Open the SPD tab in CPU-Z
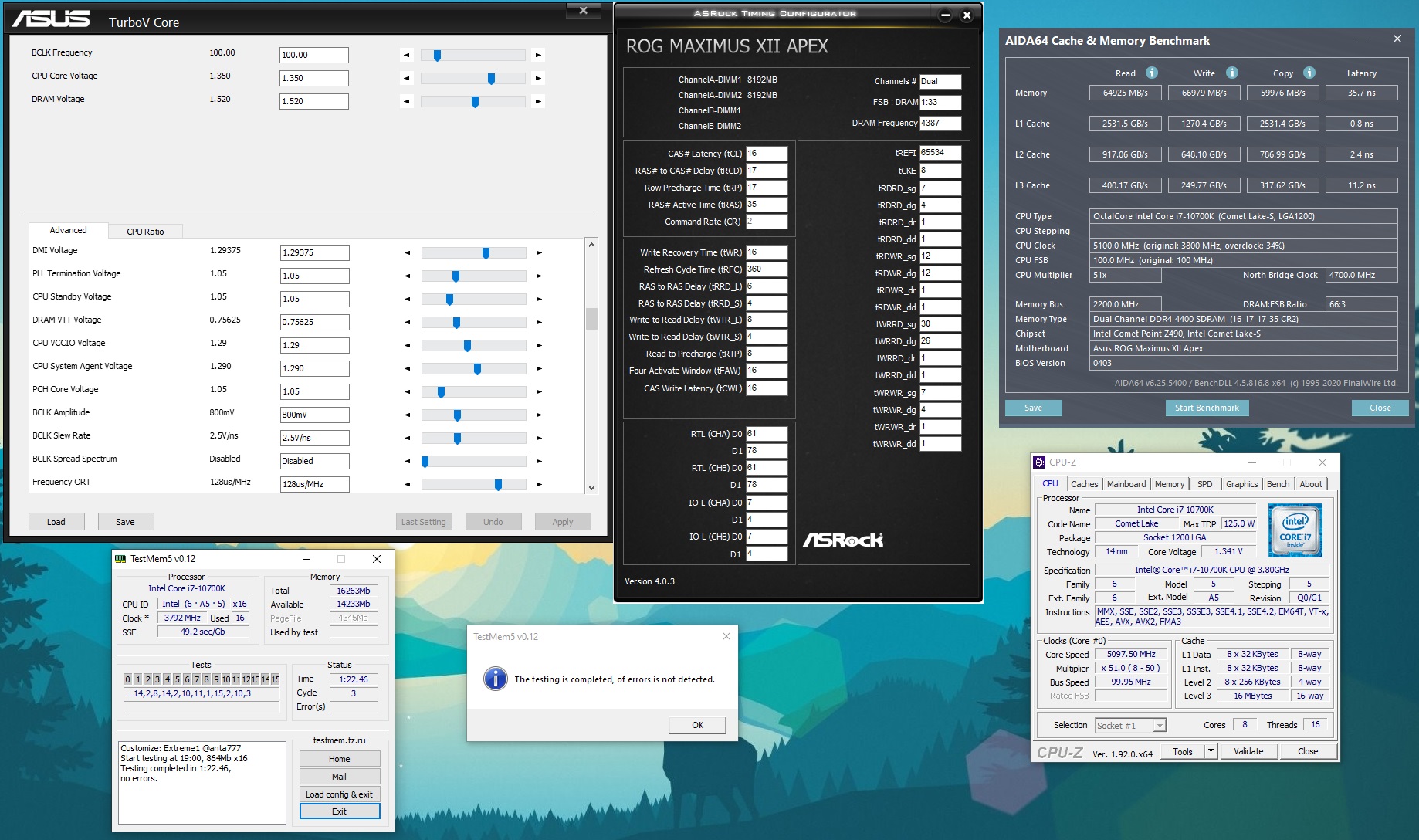Viewport: 1419px width, 840px height. tap(1204, 484)
